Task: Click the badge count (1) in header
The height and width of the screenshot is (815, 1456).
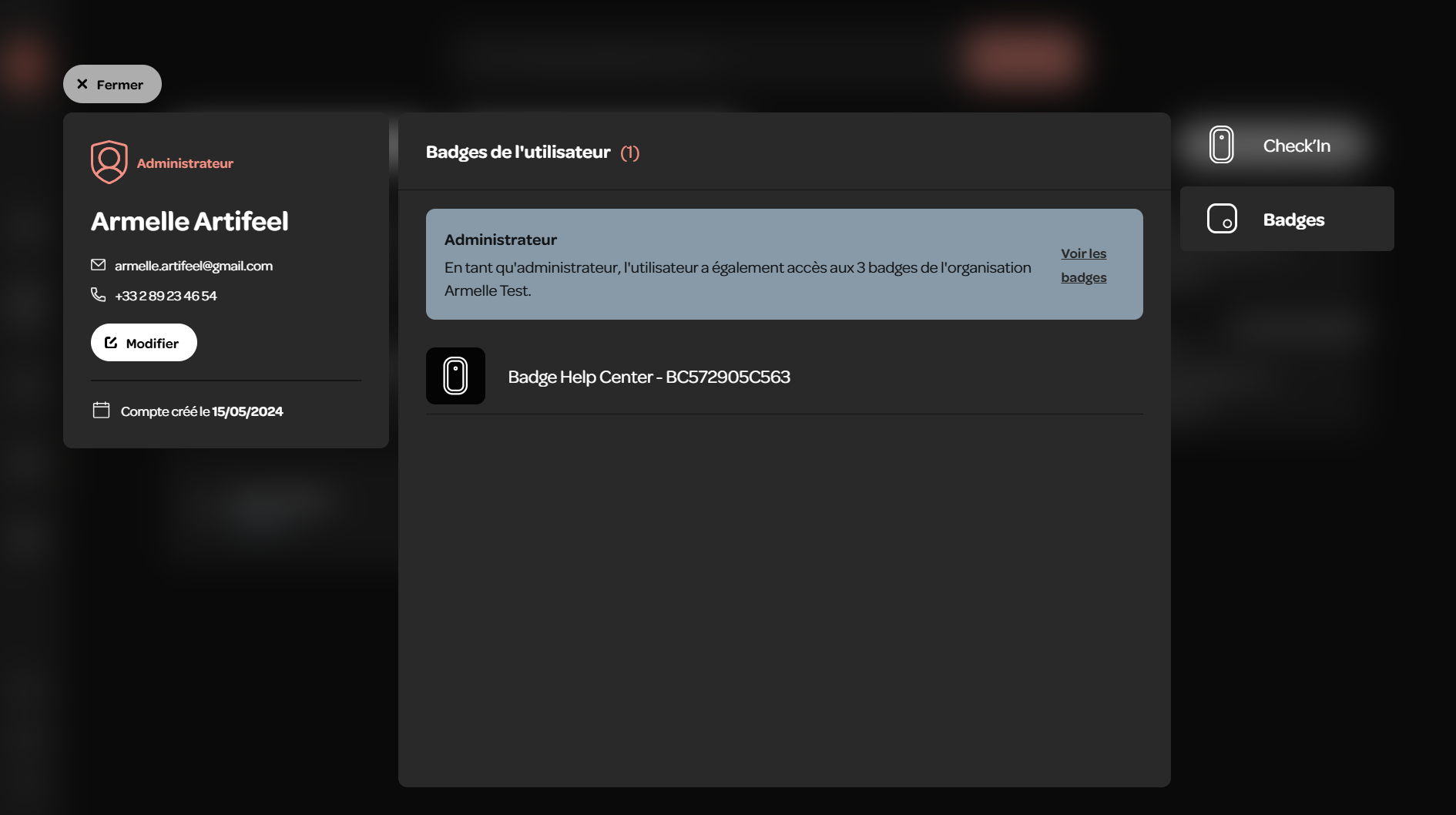Action: click(x=630, y=153)
